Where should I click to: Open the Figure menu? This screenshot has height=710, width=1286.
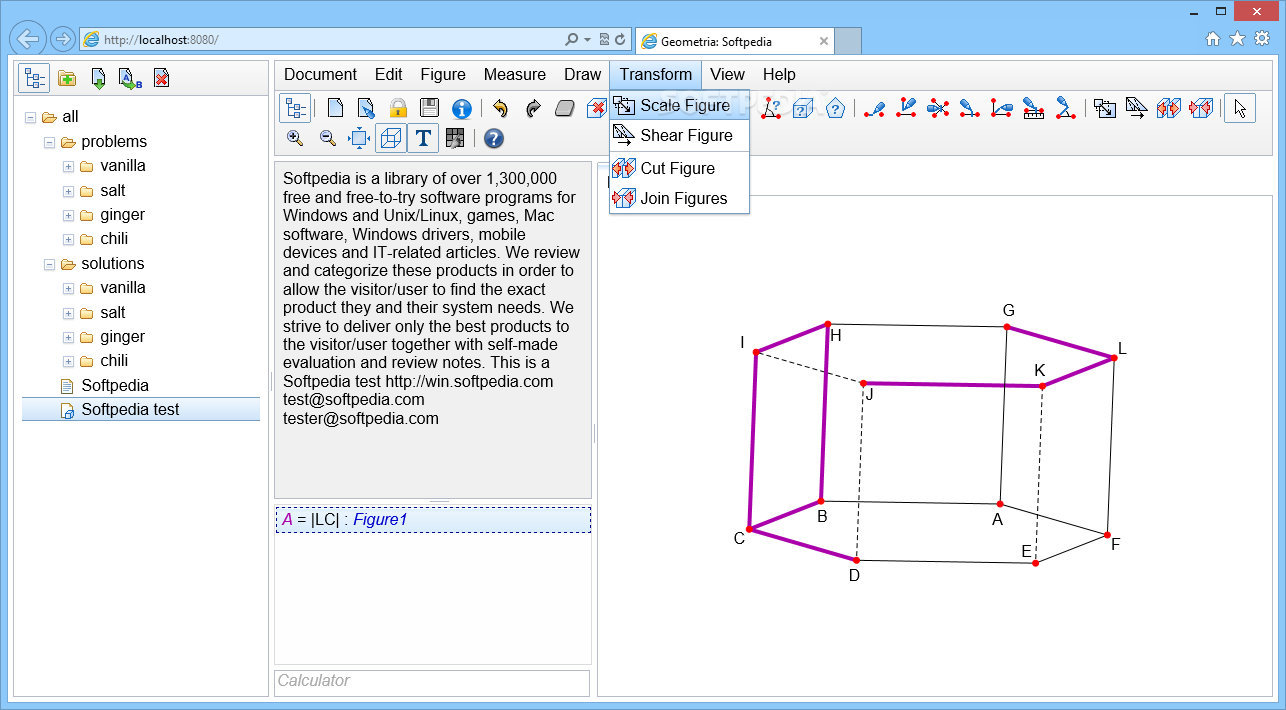coord(443,74)
